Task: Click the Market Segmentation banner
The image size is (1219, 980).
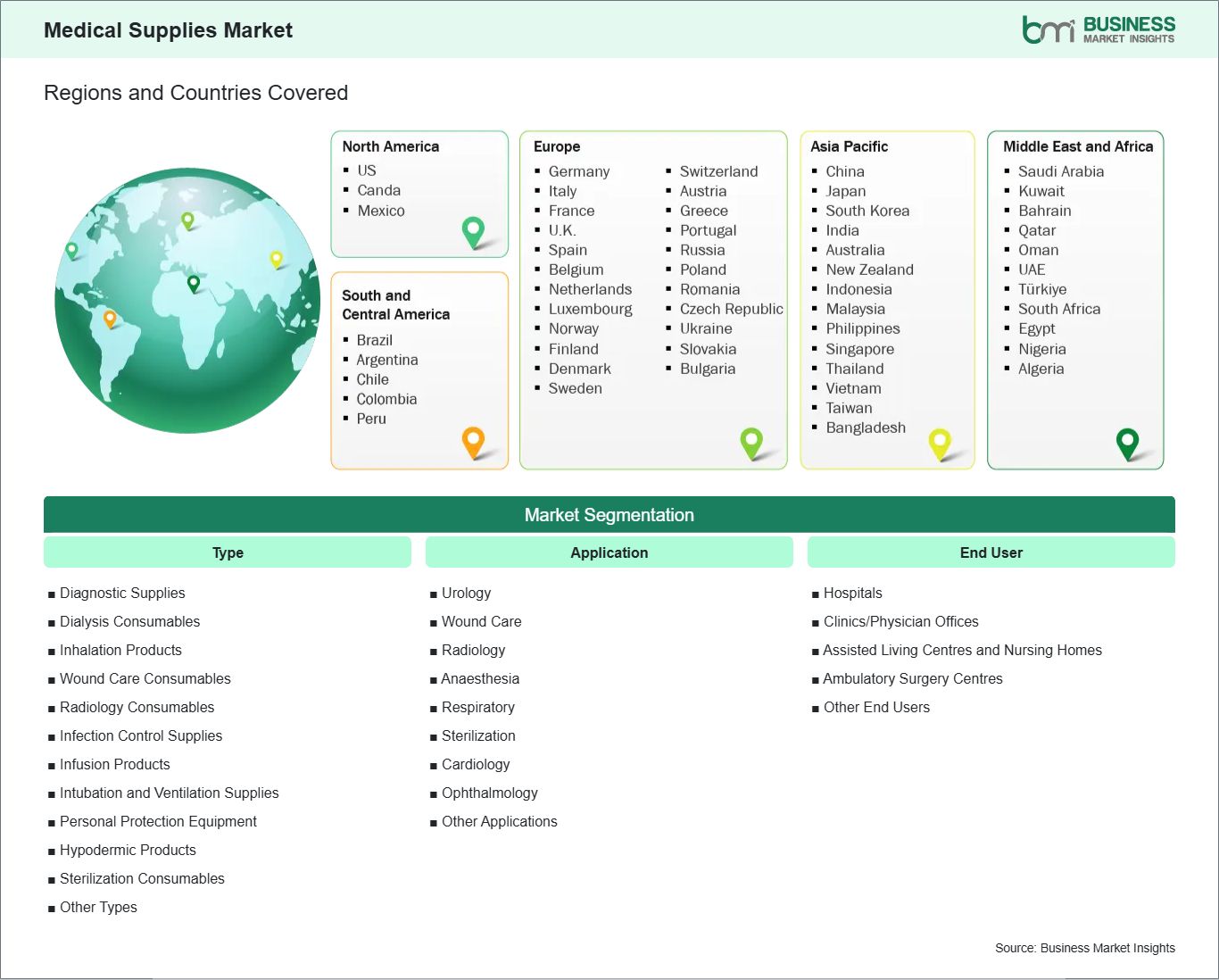Action: [x=609, y=515]
